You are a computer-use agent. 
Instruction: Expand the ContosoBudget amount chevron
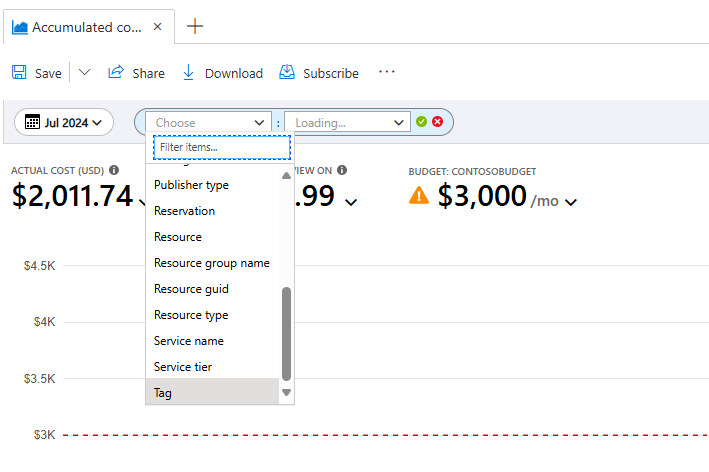point(571,202)
